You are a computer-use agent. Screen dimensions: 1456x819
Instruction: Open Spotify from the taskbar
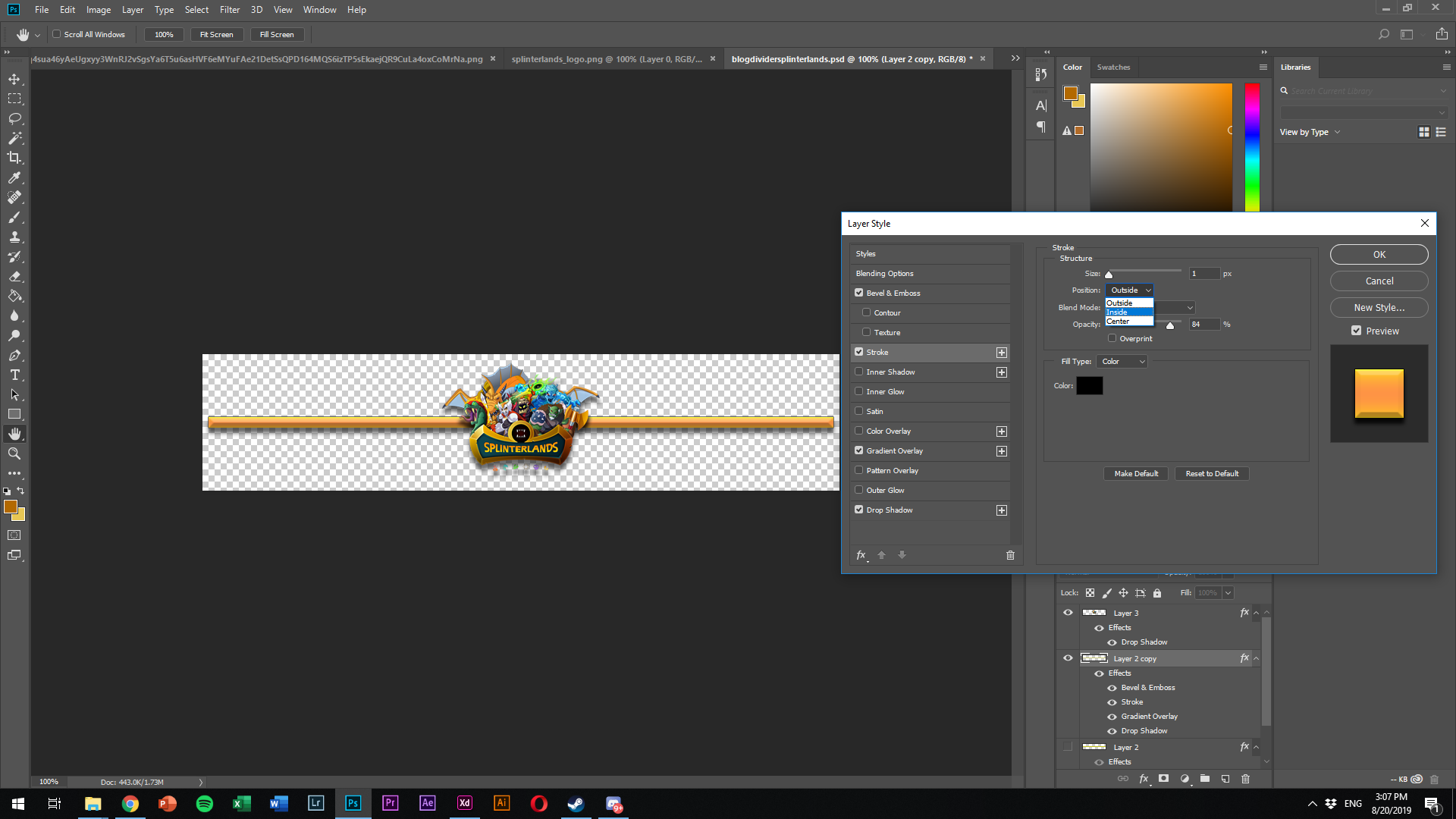click(205, 803)
